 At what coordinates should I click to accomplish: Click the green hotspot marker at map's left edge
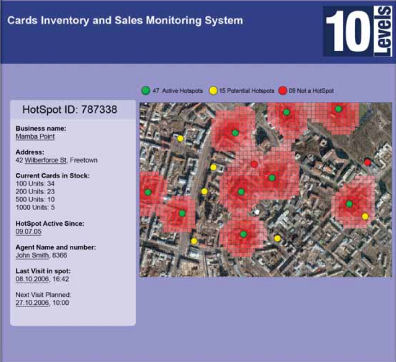148,192
